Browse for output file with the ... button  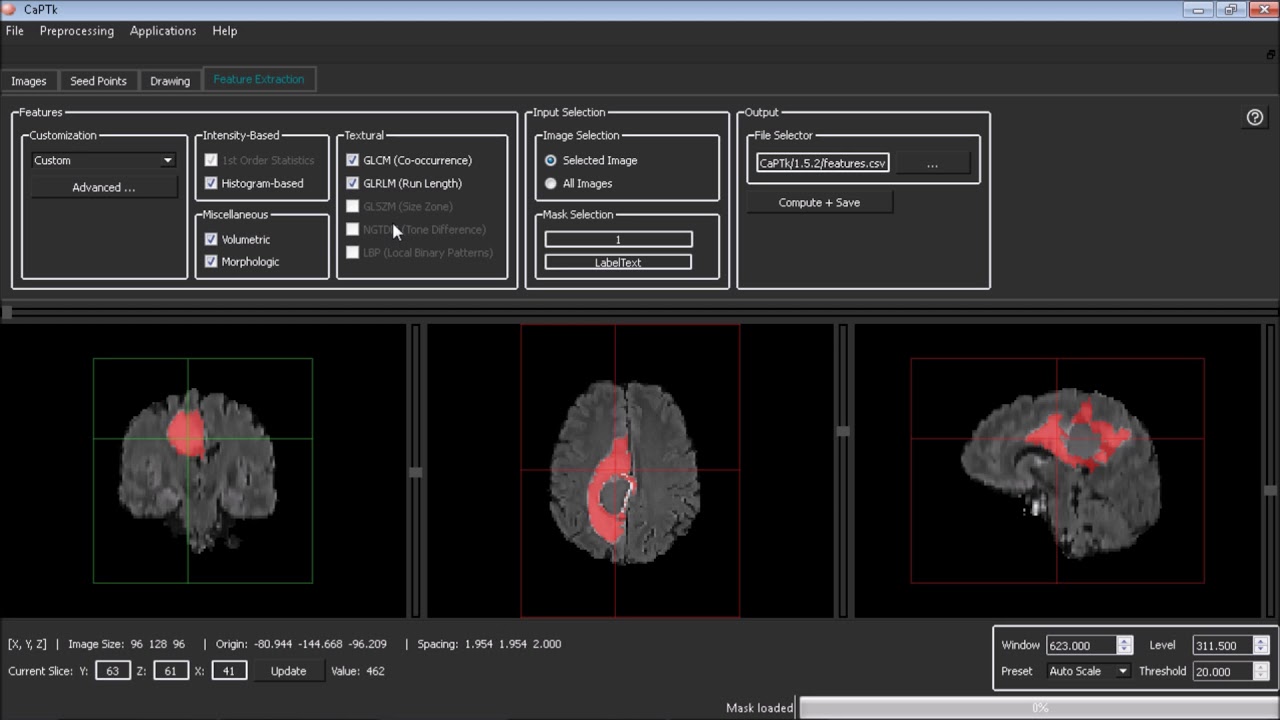(932, 163)
